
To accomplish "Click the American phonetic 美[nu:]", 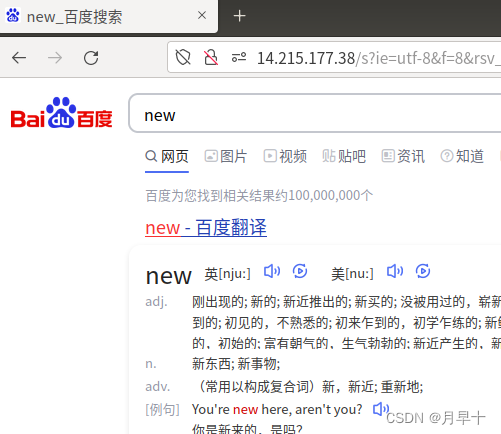I will tap(352, 274).
